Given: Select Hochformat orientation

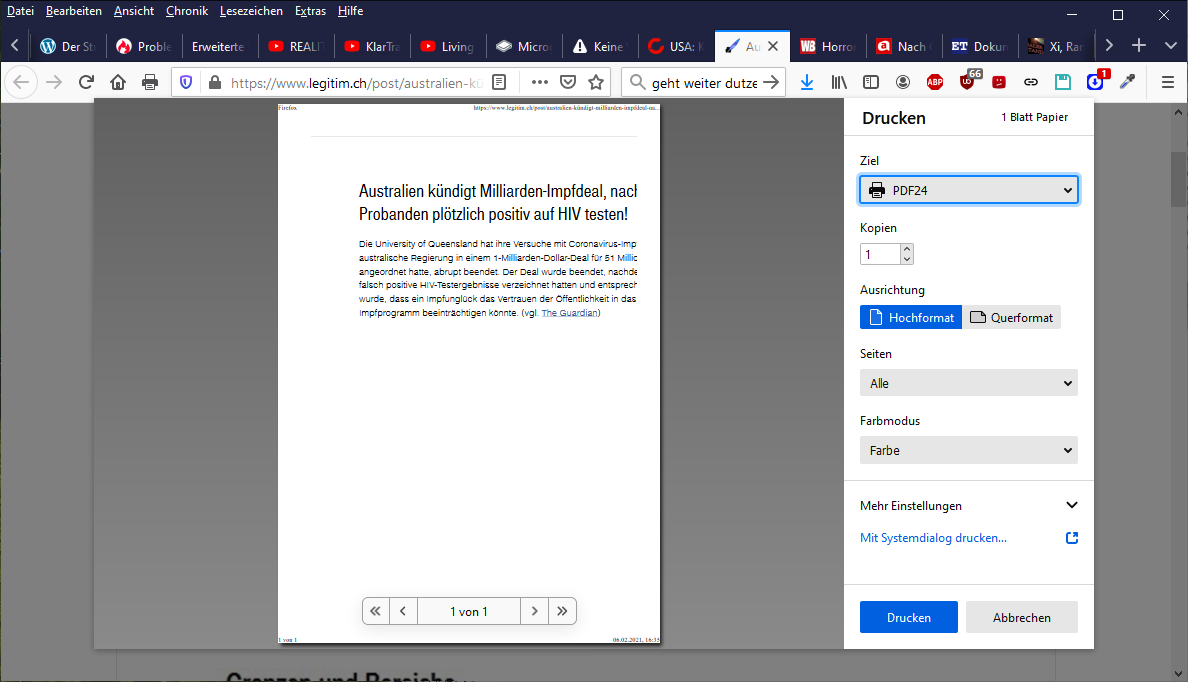Looking at the screenshot, I should [x=911, y=318].
